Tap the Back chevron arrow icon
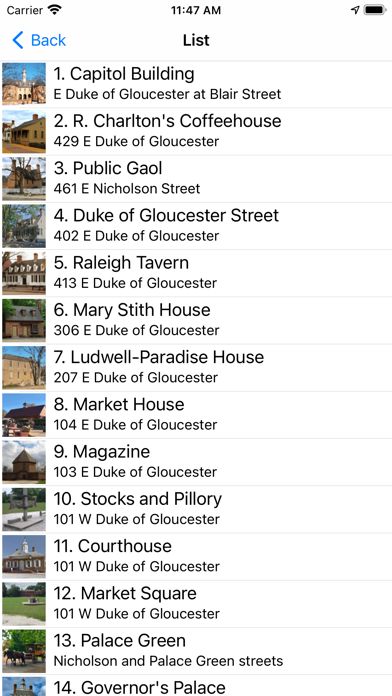 [x=18, y=40]
